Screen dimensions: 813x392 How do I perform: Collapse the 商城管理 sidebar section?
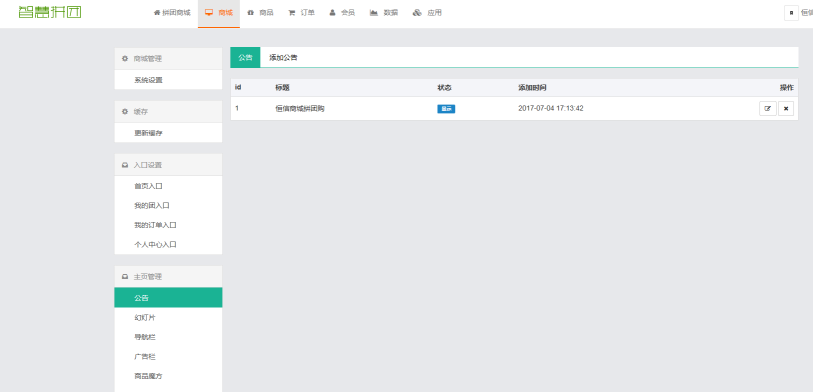click(168, 59)
